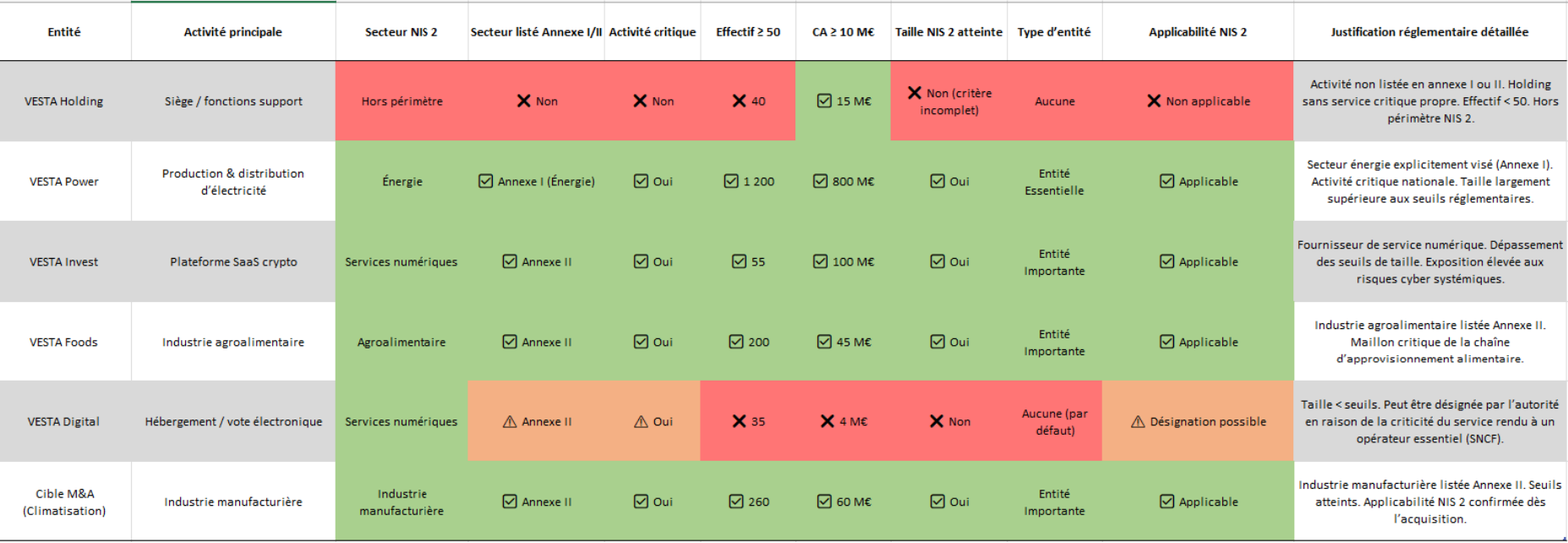Select the justification starting Secteur énergie explicitement visé
Image resolution: width=1568 pixels, height=543 pixels.
click(x=1429, y=181)
